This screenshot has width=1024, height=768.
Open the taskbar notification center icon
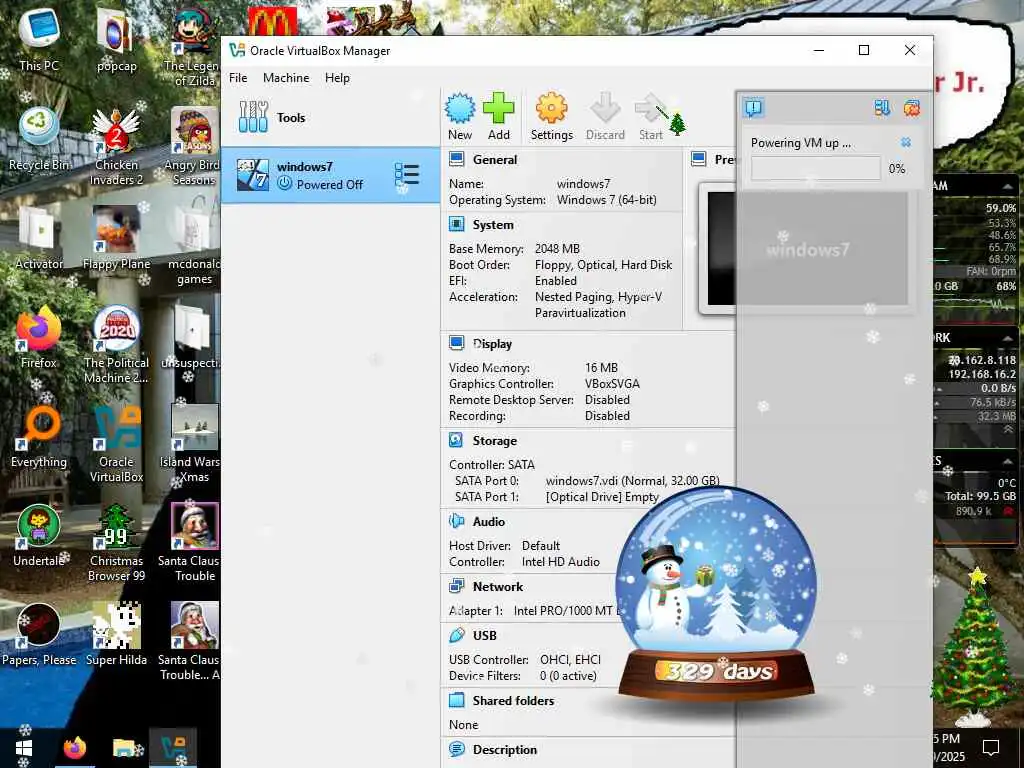(991, 747)
